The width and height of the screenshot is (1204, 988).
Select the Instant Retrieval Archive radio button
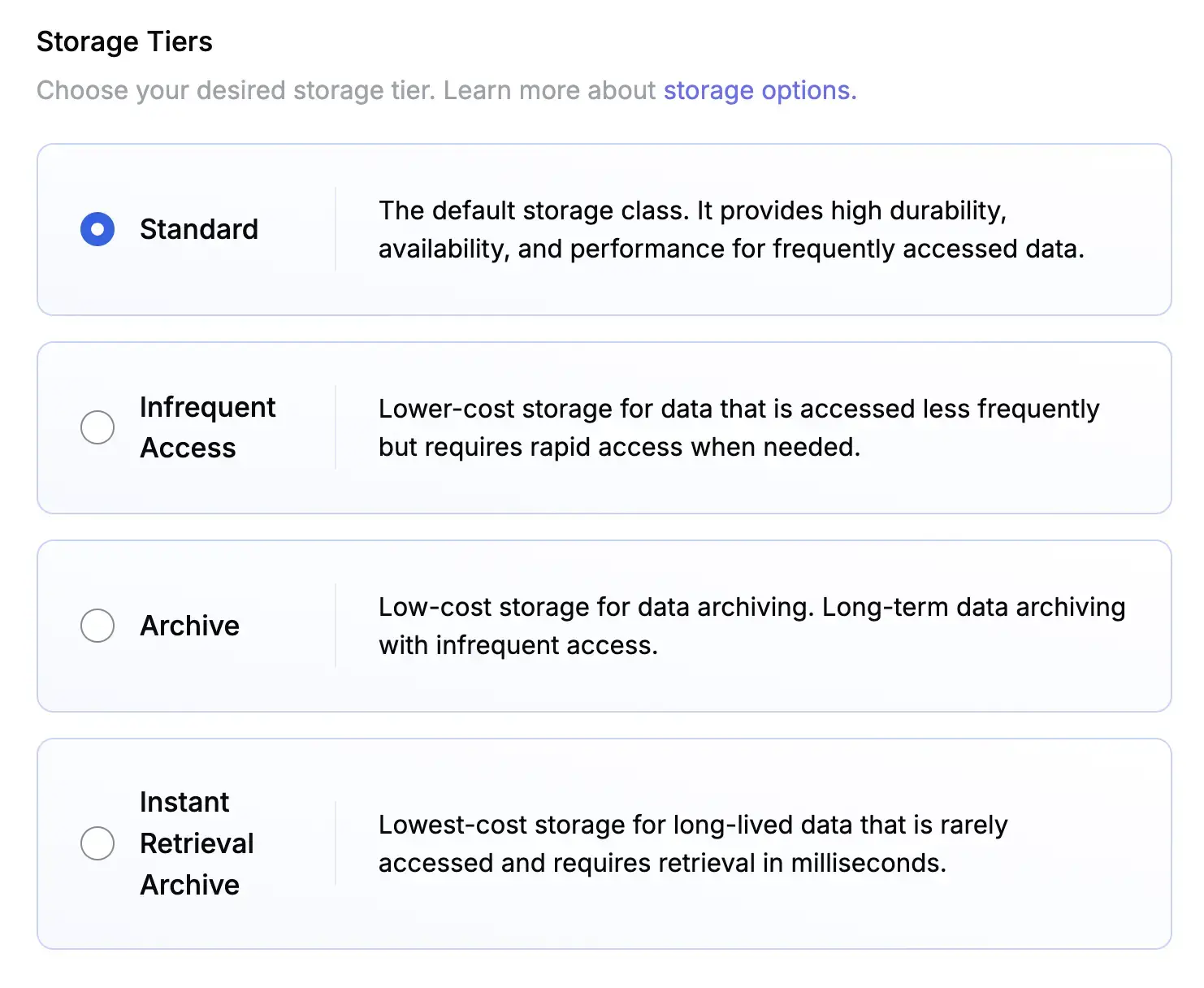pyautogui.click(x=97, y=843)
